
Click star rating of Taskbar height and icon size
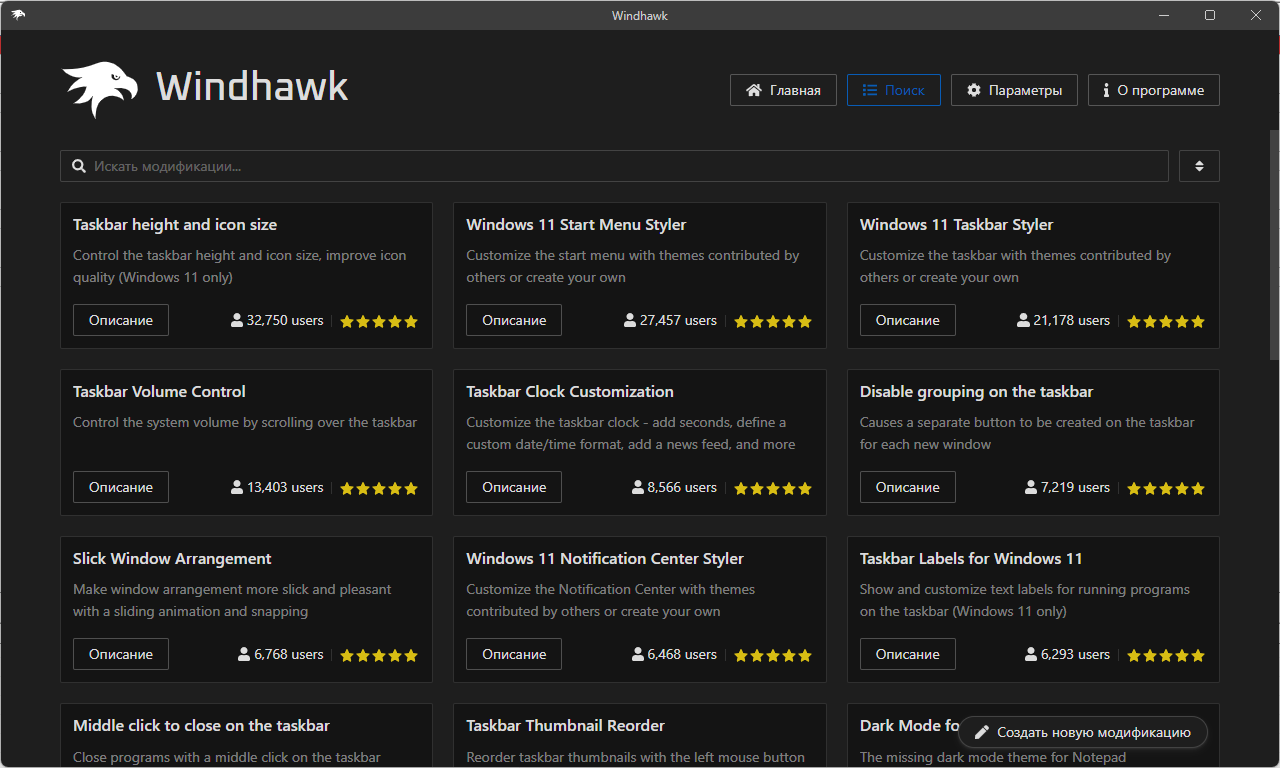pos(379,322)
